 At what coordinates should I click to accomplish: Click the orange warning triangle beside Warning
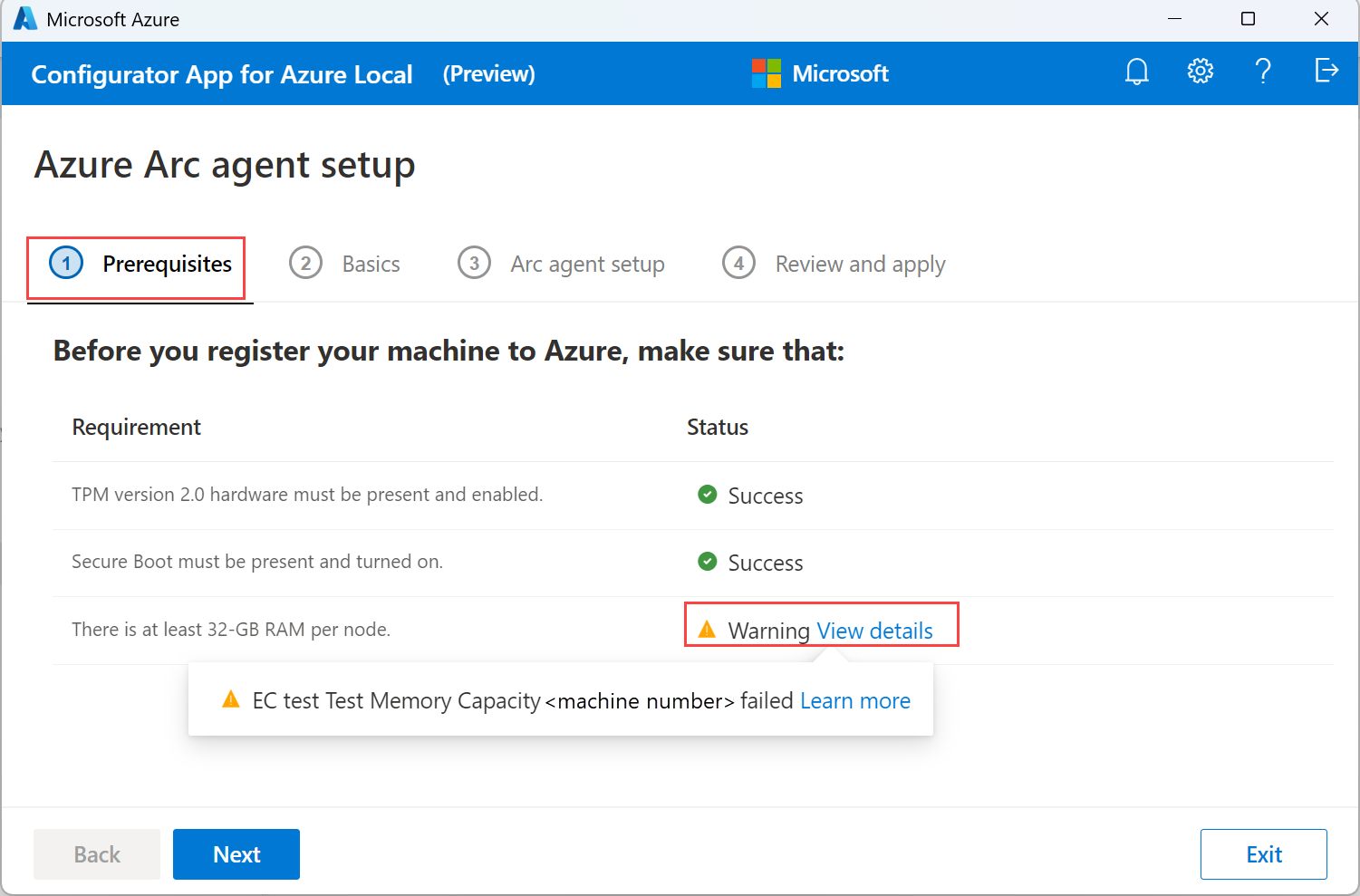707,630
